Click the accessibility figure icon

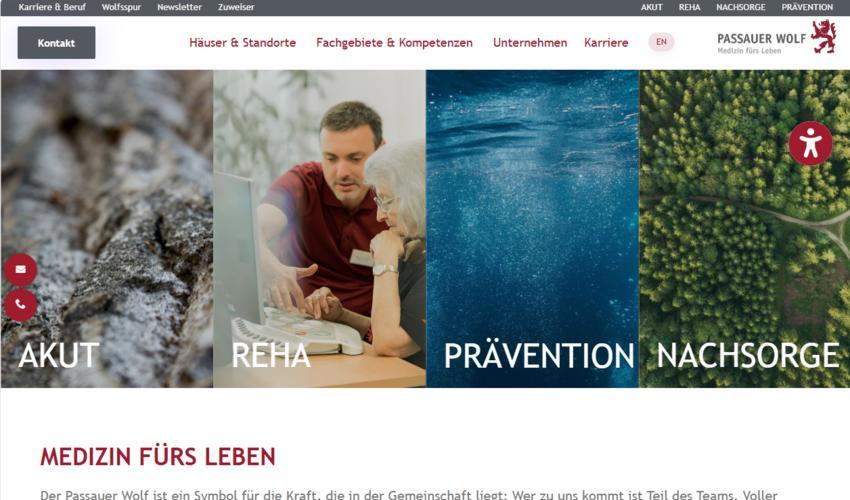point(810,143)
